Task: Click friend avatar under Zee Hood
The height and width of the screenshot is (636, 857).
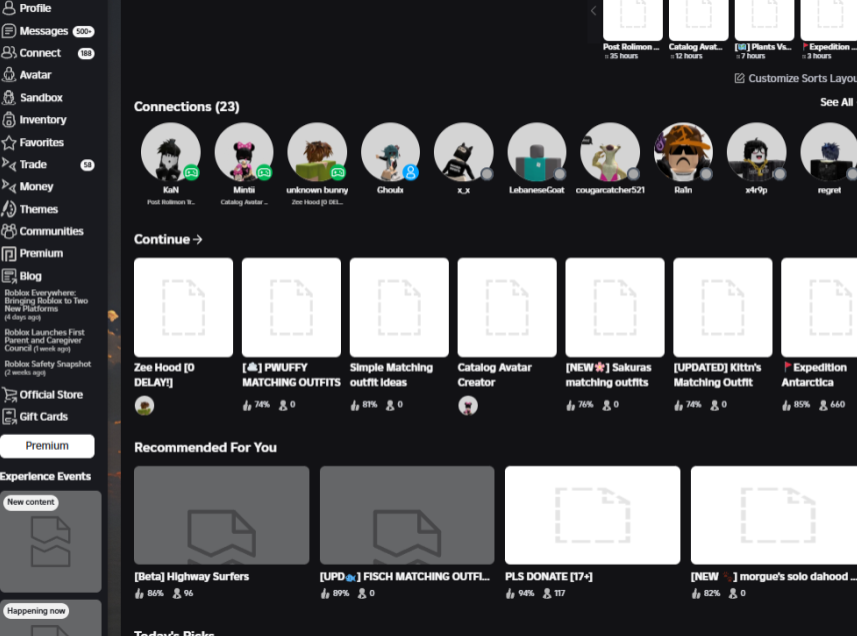Action: [144, 405]
